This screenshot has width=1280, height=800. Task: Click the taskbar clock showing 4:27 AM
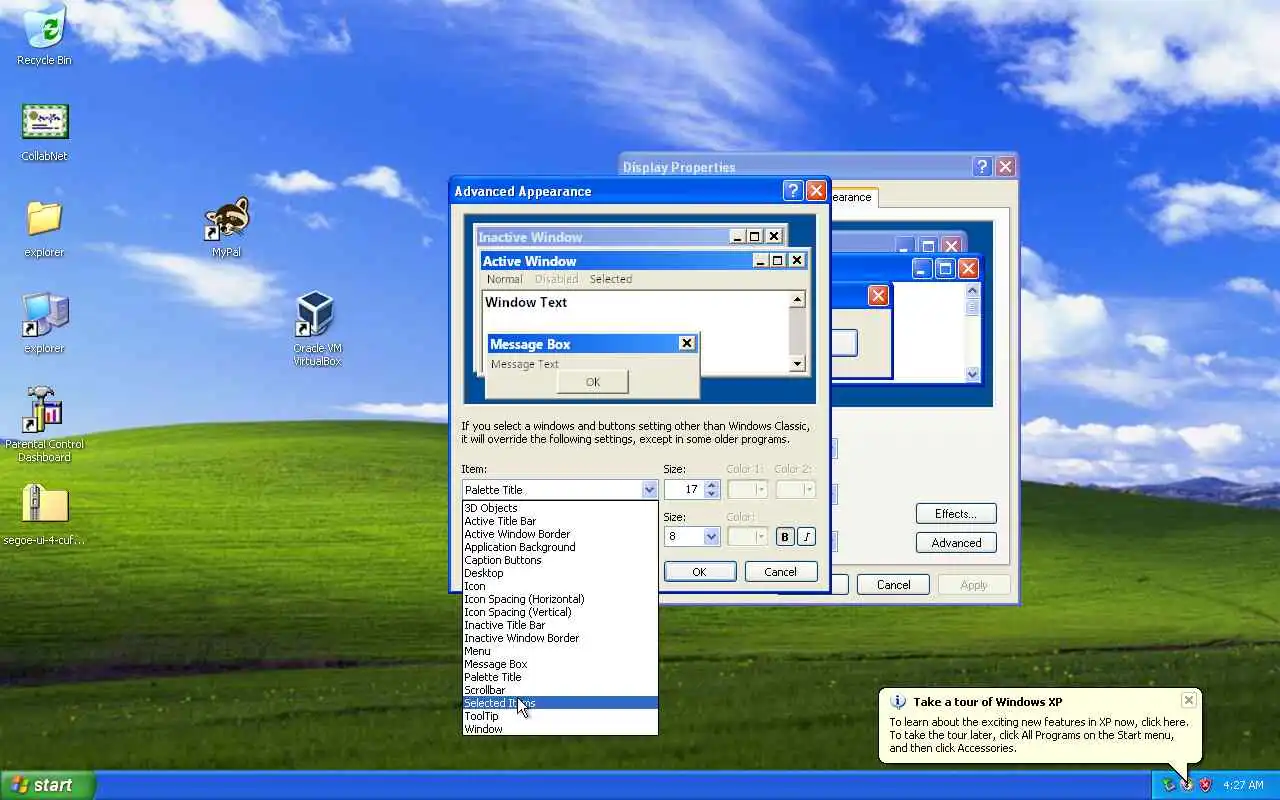point(1244,785)
